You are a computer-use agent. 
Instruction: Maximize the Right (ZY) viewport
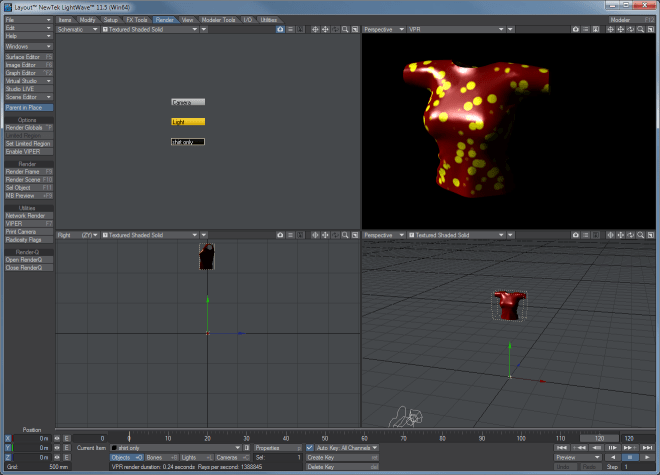(355, 235)
